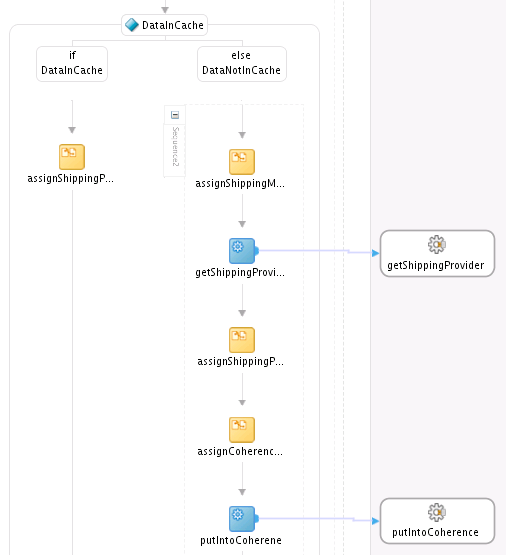Click the getShippingProvider partner link gear icon
This screenshot has height=555, width=506.
pos(437,244)
